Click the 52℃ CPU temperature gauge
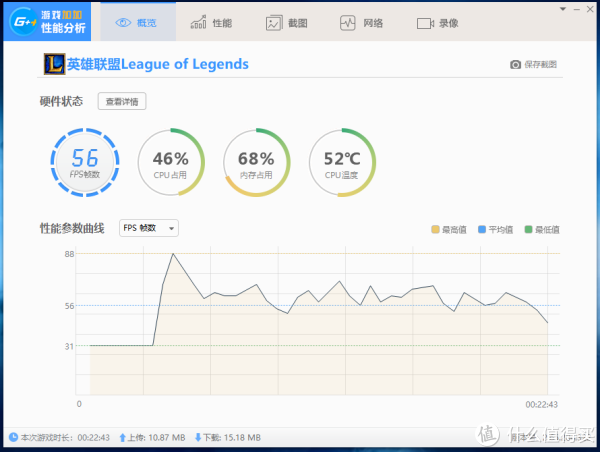This screenshot has height=452, width=600. click(x=342, y=162)
